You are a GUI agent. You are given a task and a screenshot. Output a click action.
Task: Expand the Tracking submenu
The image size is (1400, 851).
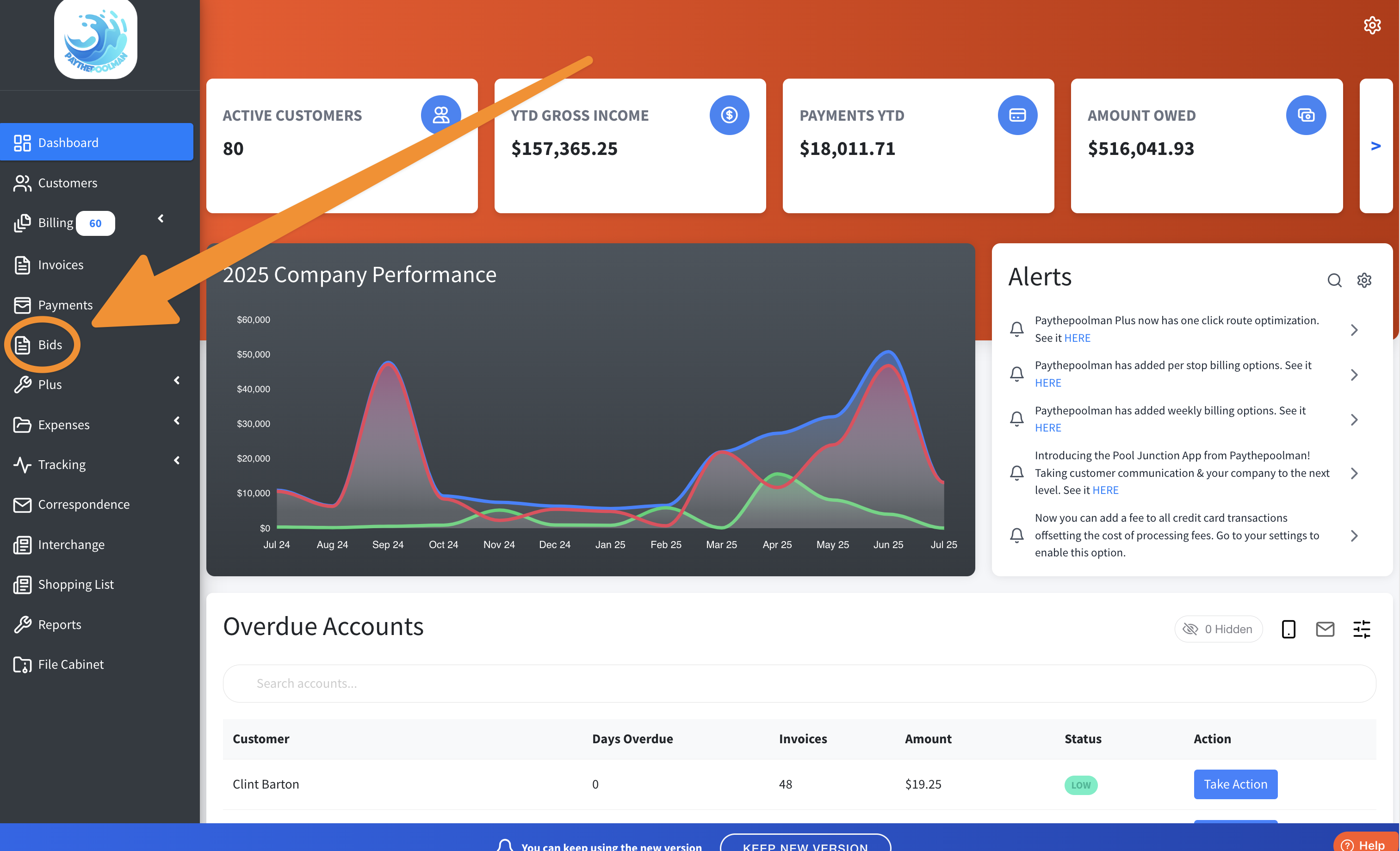(x=176, y=461)
